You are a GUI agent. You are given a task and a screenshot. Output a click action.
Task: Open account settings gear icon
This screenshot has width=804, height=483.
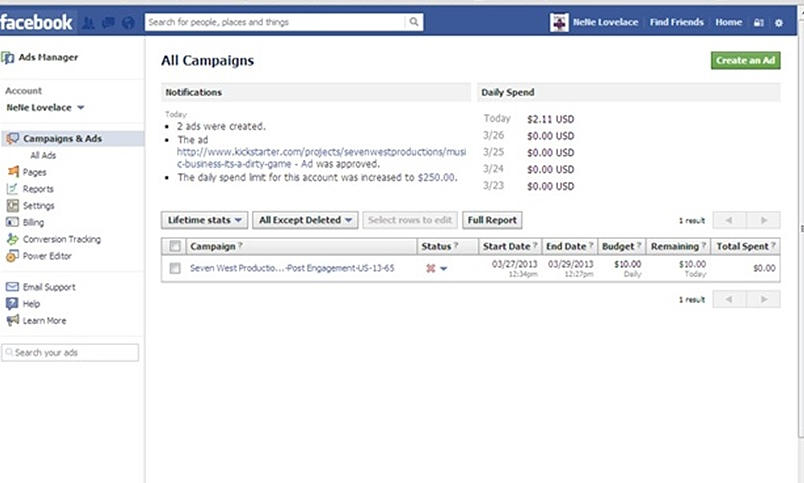(x=779, y=23)
